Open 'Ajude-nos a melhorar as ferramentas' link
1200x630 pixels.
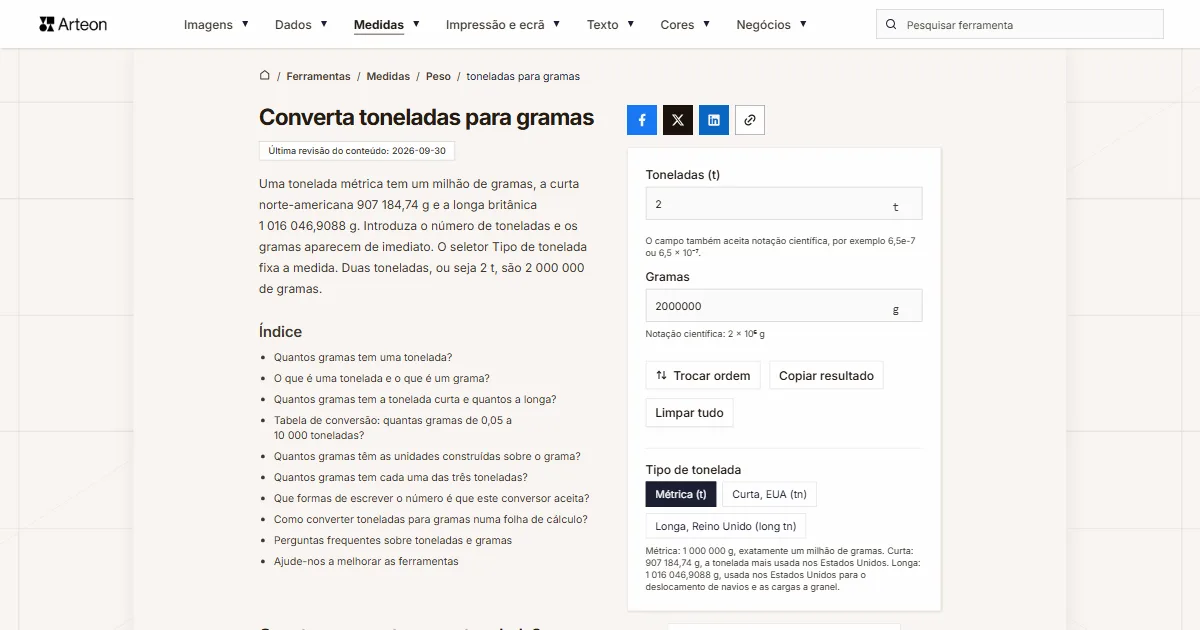pyautogui.click(x=366, y=561)
